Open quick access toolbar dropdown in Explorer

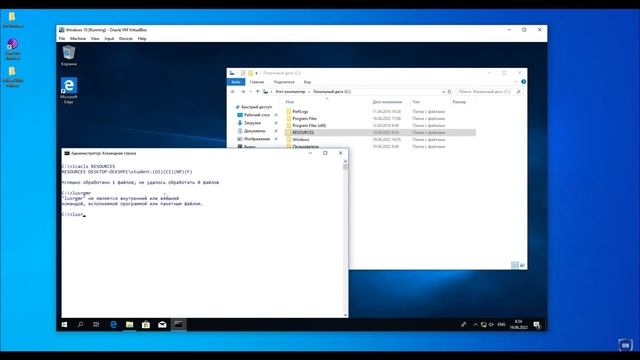coord(256,73)
